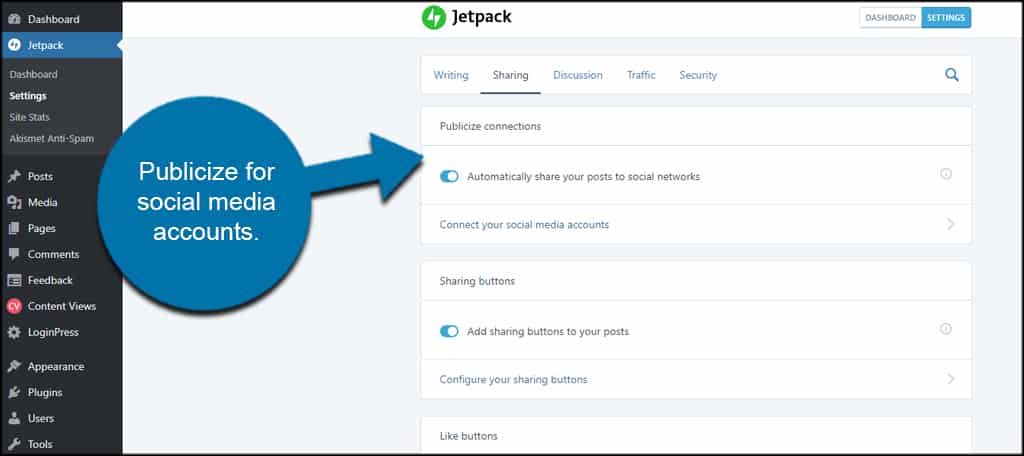
Task: Go to the Traffic tab
Action: click(x=641, y=75)
